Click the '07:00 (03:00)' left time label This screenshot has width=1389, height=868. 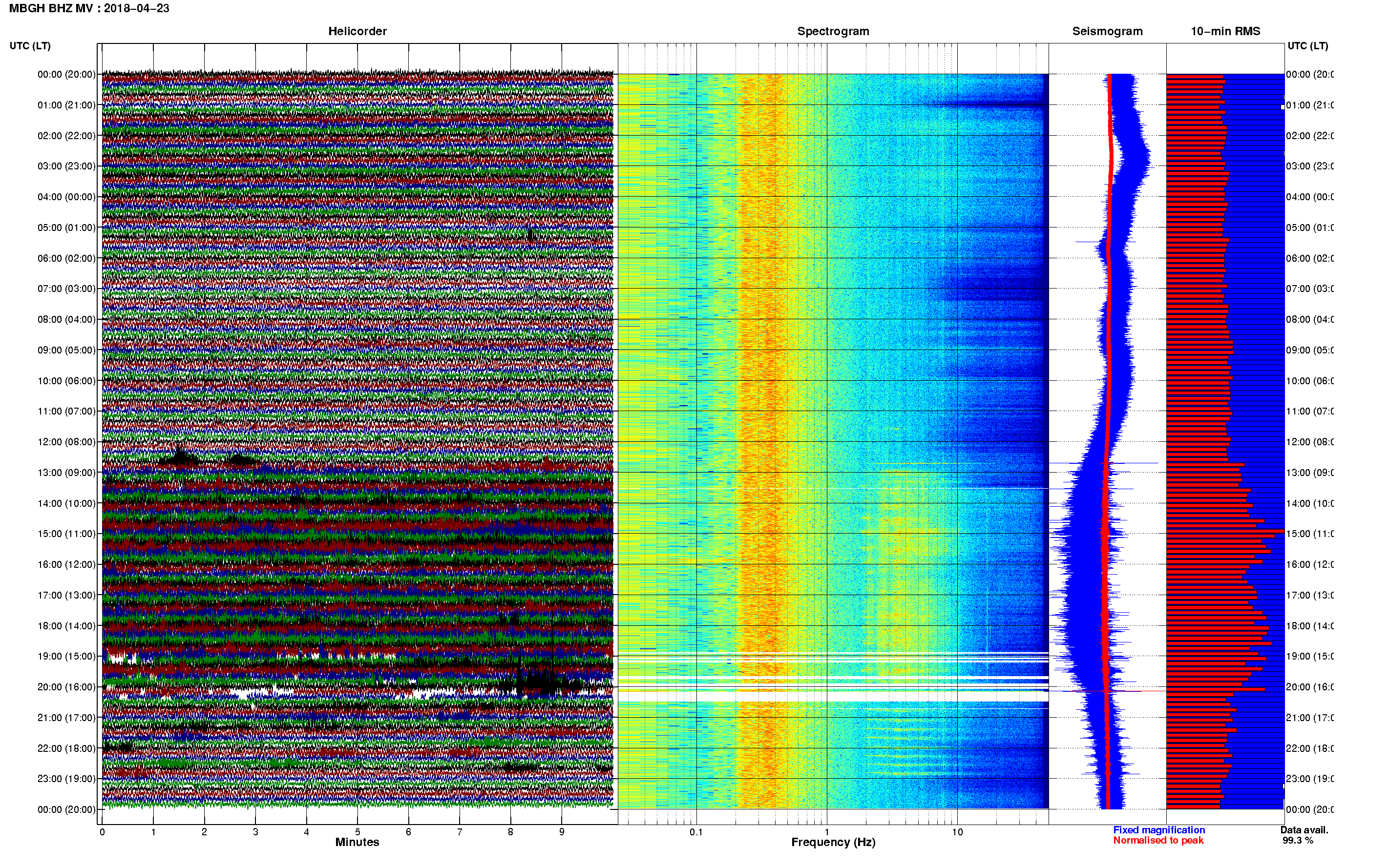point(66,288)
